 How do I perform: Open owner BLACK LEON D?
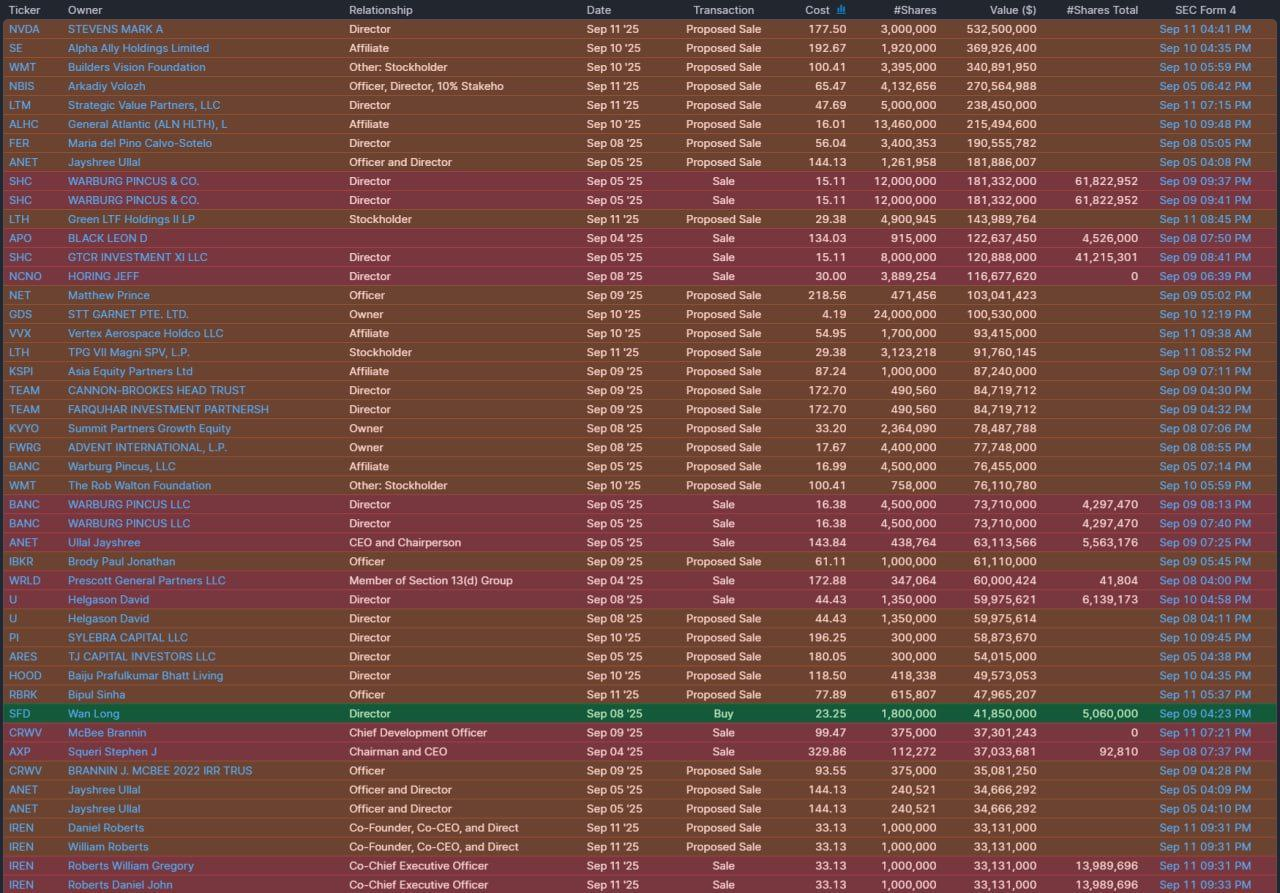click(x=107, y=238)
